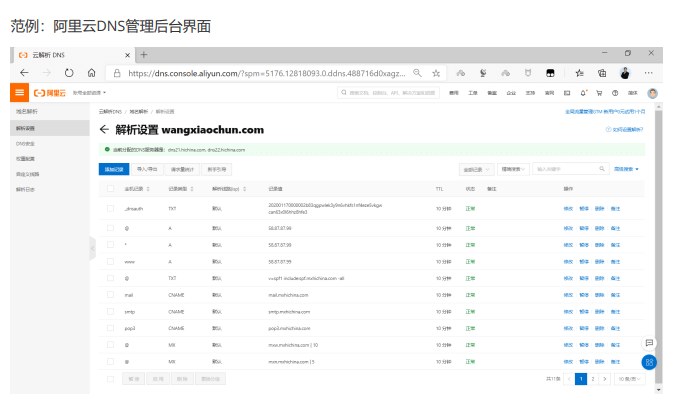Collapse the left sidebar with the handle
This screenshot has width=678, height=409.
click(93, 248)
